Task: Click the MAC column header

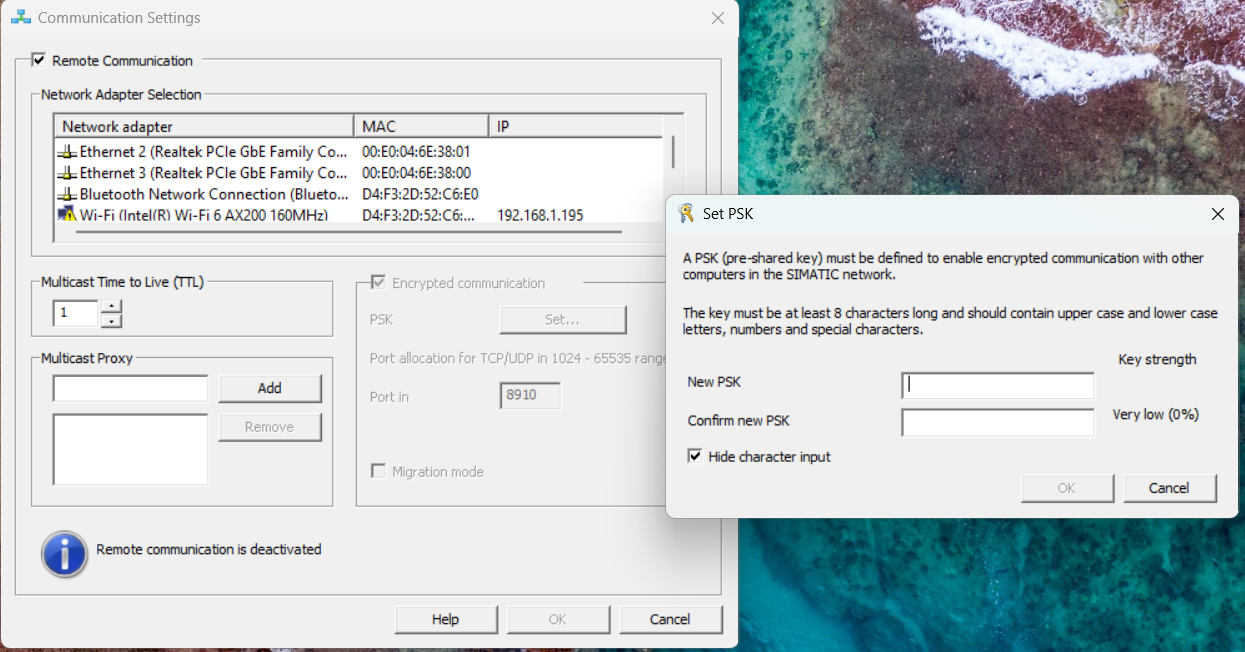Action: click(421, 127)
